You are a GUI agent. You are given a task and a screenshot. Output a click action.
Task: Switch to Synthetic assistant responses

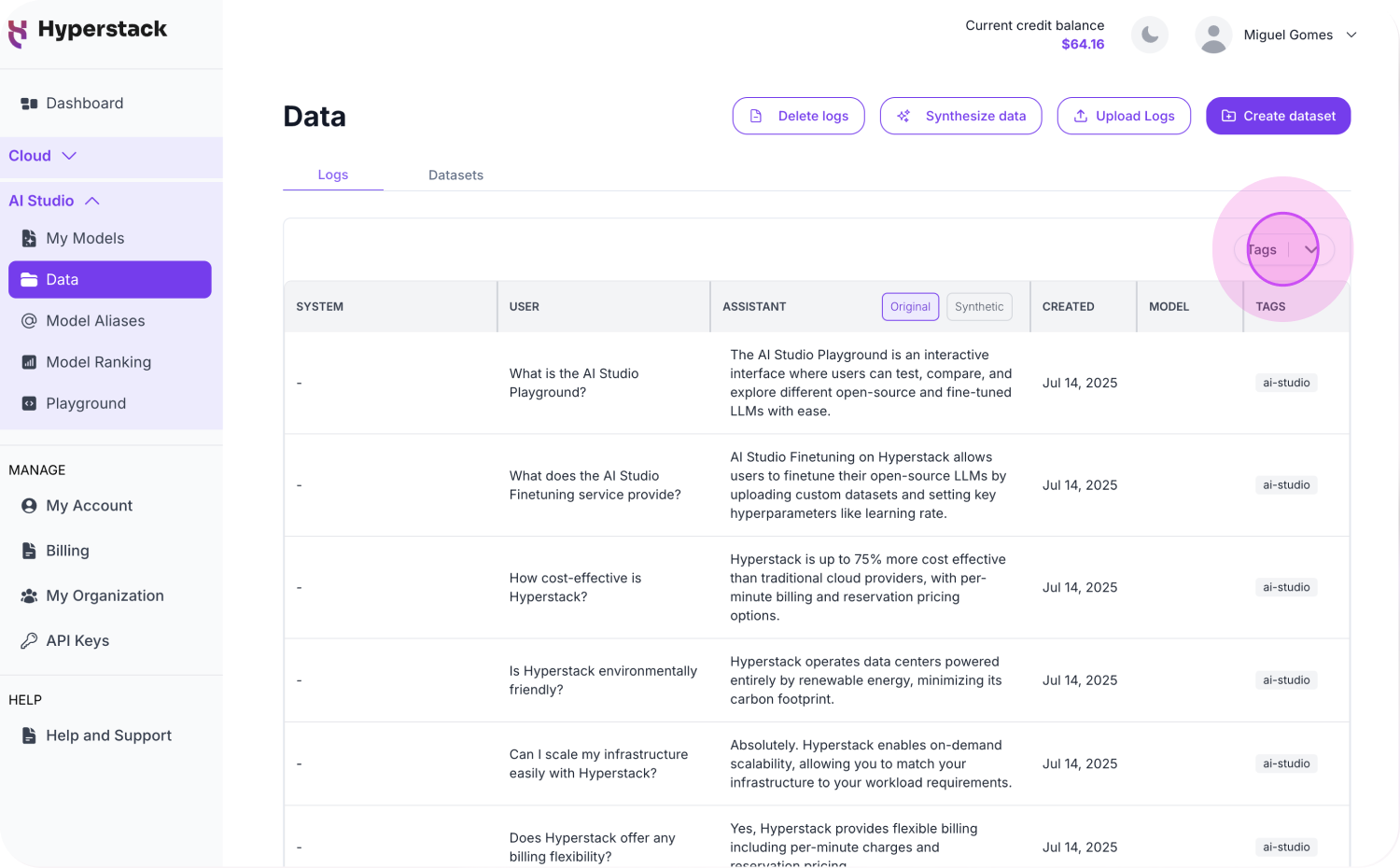(x=978, y=307)
